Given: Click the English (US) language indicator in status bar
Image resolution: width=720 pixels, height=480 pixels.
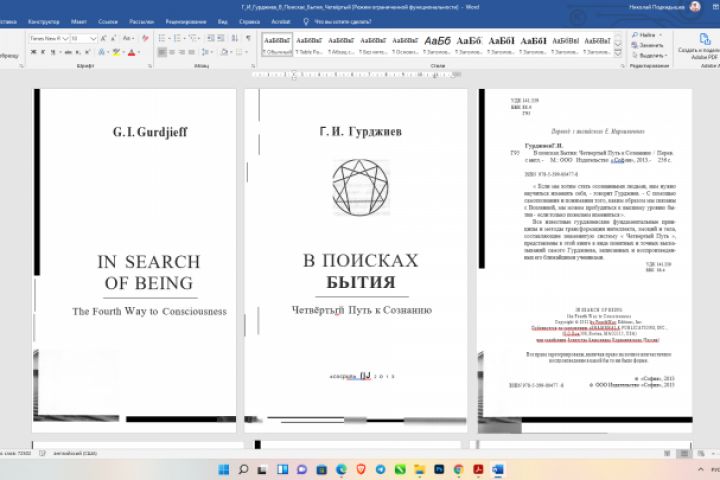Looking at the screenshot, I should (x=75, y=453).
